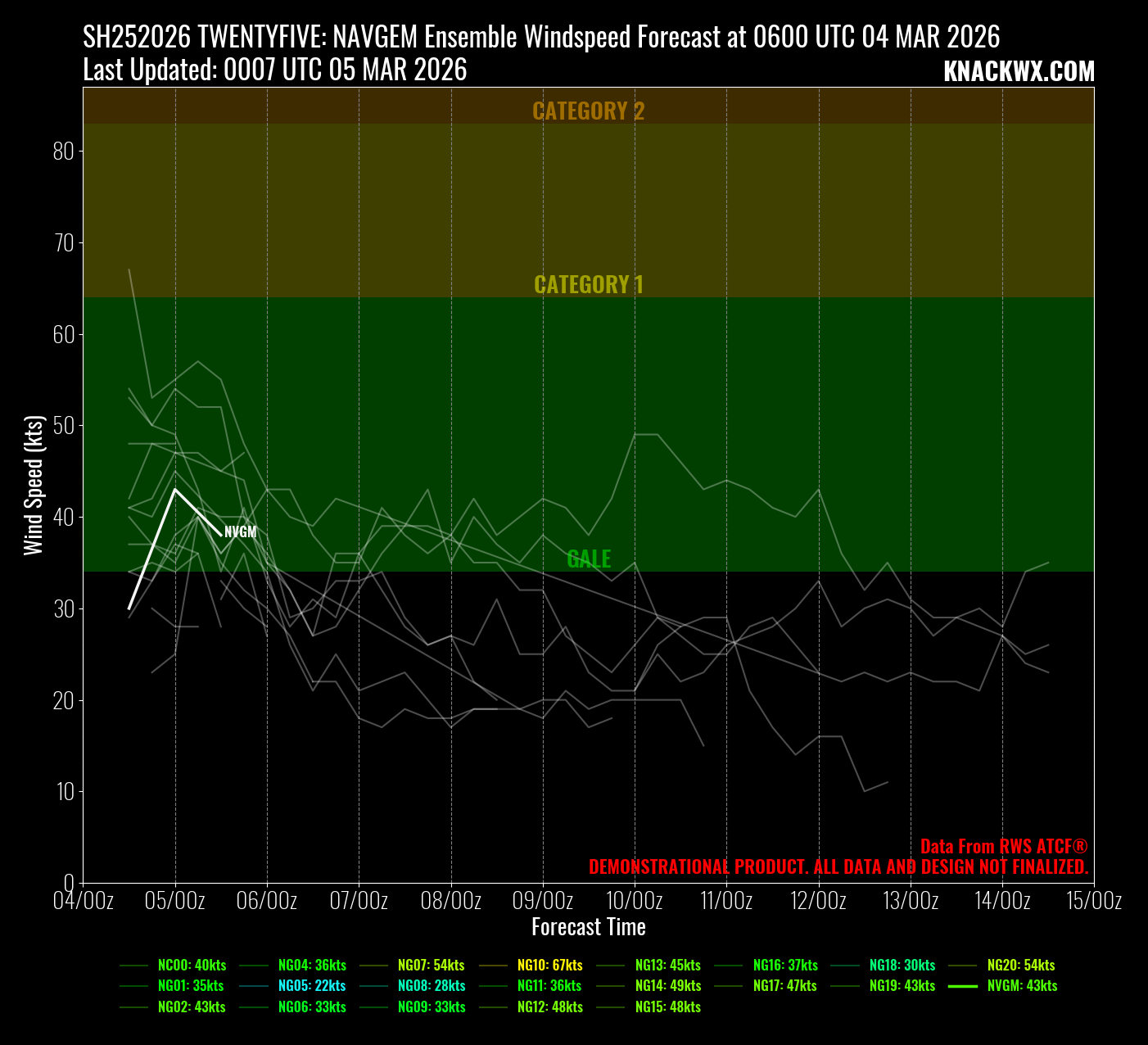Image resolution: width=1148 pixels, height=1045 pixels.
Task: Click the 05/00z tick on the time axis
Action: [x=175, y=901]
